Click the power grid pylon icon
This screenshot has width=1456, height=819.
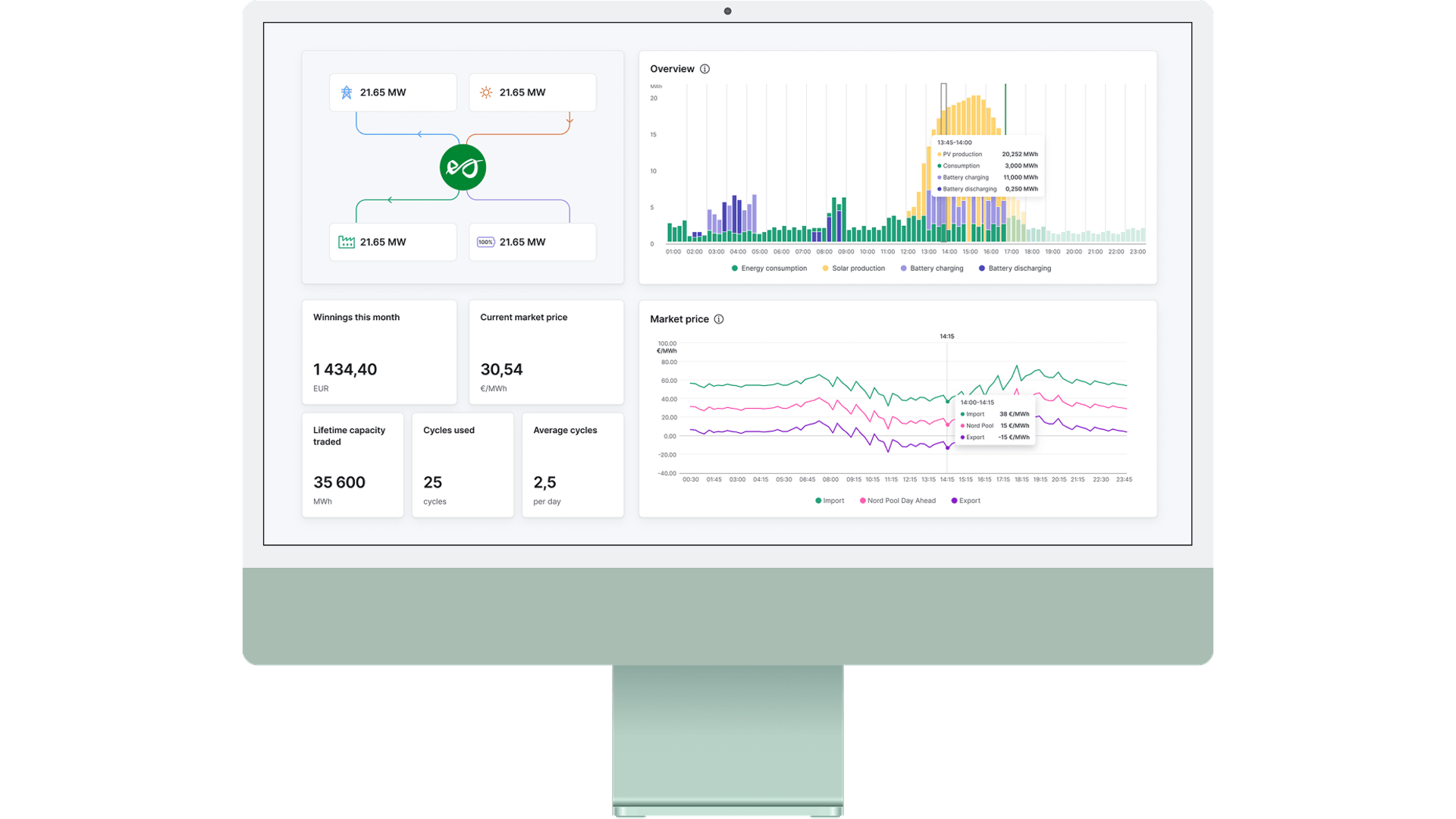347,93
